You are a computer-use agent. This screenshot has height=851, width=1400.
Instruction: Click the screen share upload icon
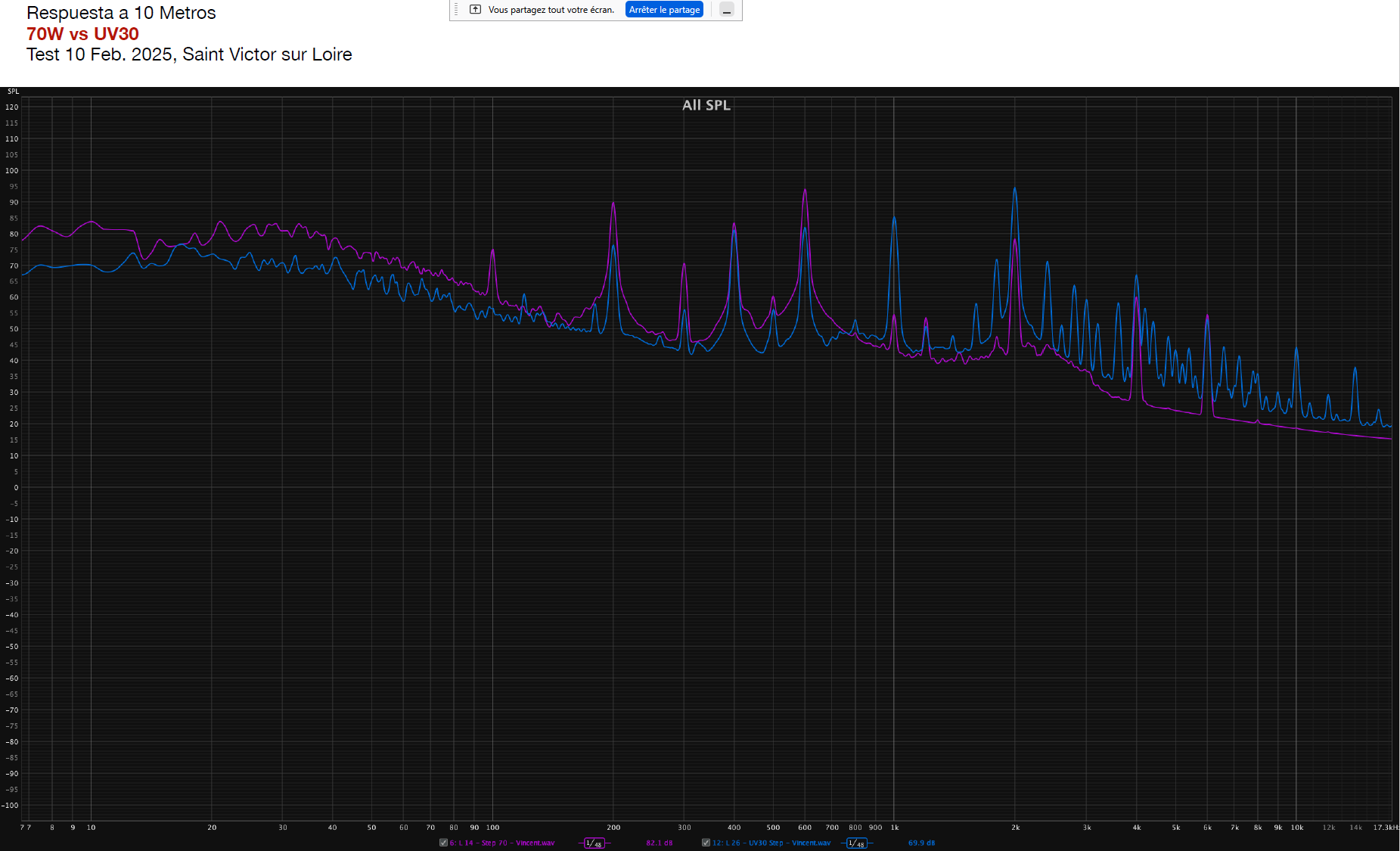click(x=475, y=10)
